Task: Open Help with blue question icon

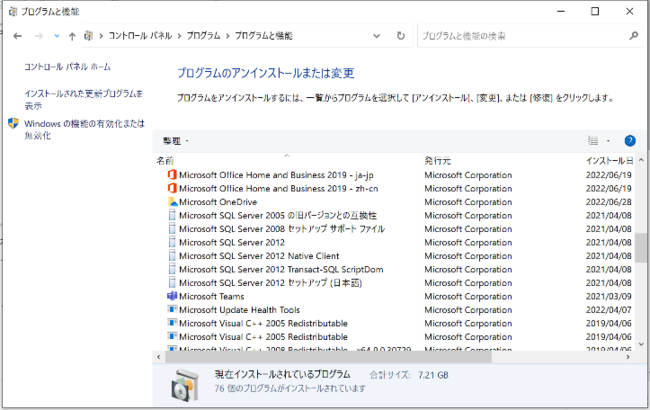Action: 630,141
